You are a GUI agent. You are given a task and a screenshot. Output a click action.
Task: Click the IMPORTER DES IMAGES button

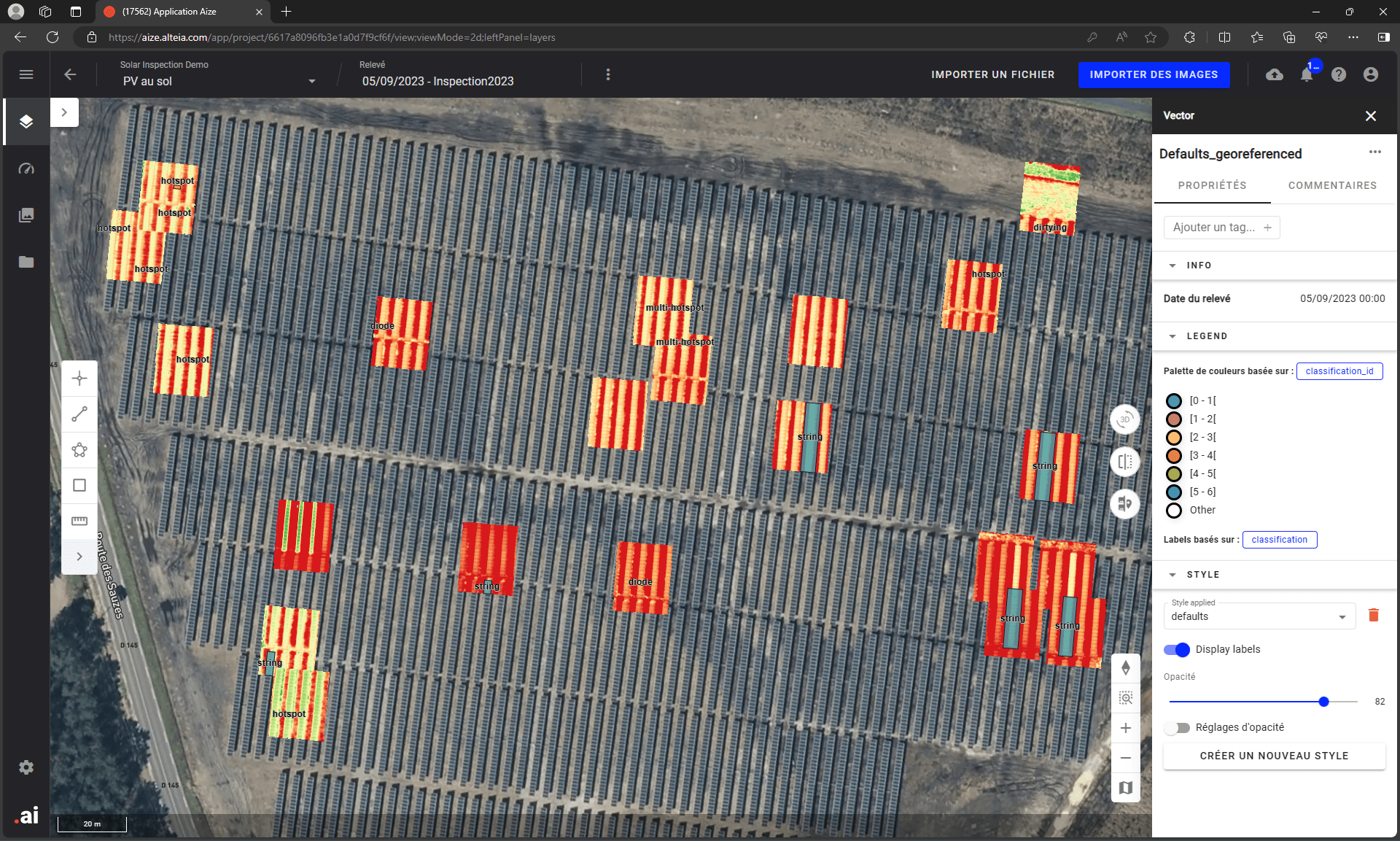tap(1154, 74)
